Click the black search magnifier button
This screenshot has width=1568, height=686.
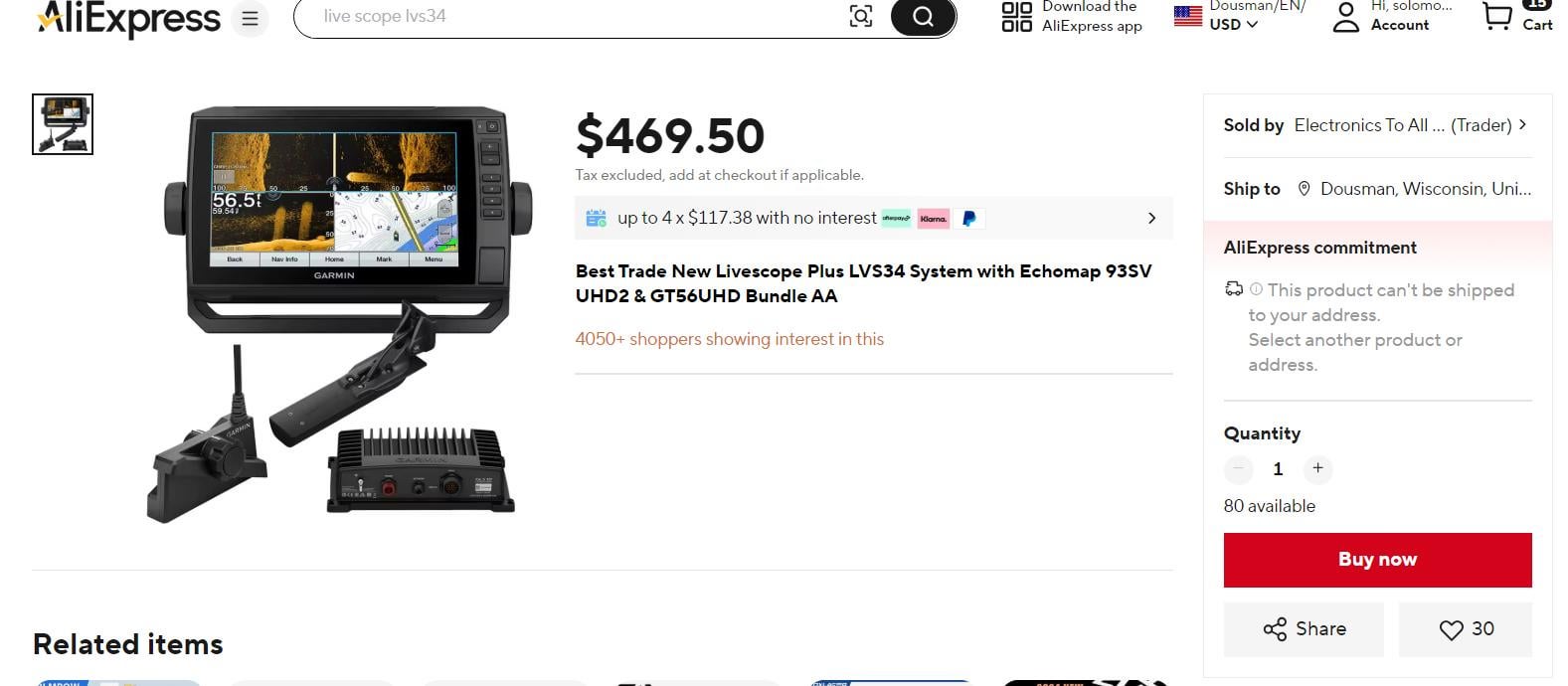924,16
